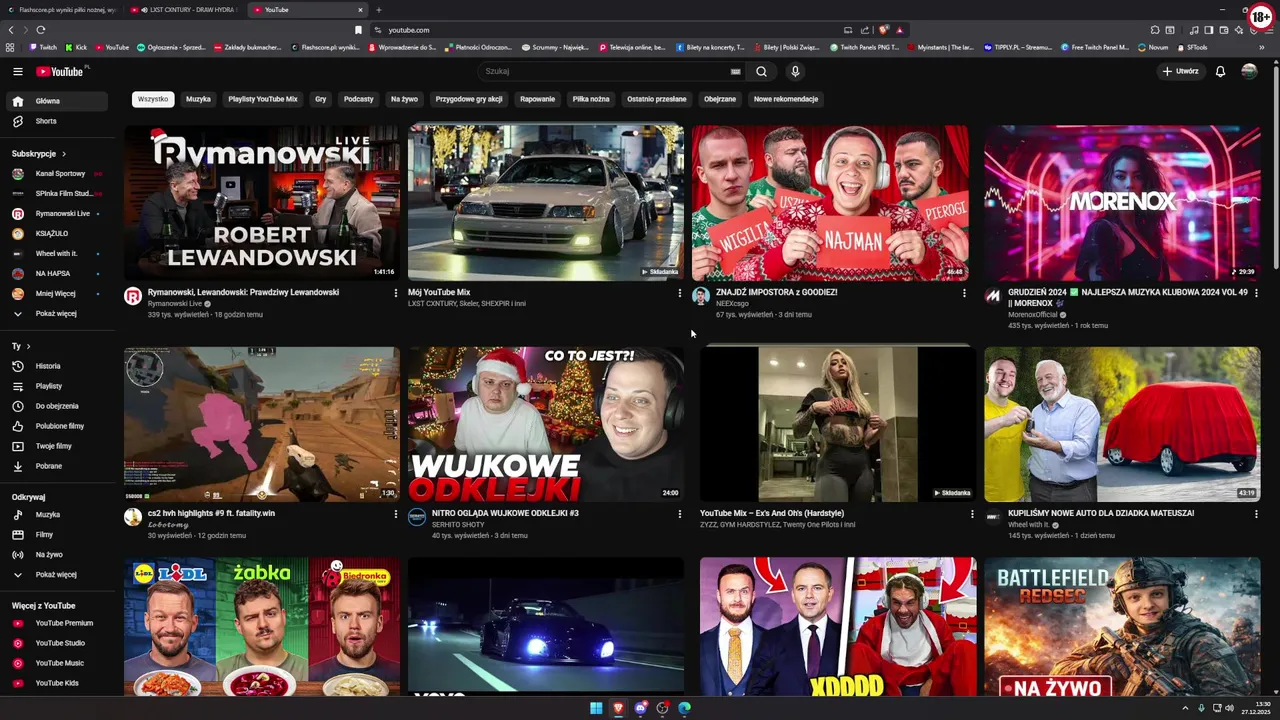Select the Muzyka filter chip
Screen dimensions: 1280x720
pyautogui.click(x=198, y=99)
